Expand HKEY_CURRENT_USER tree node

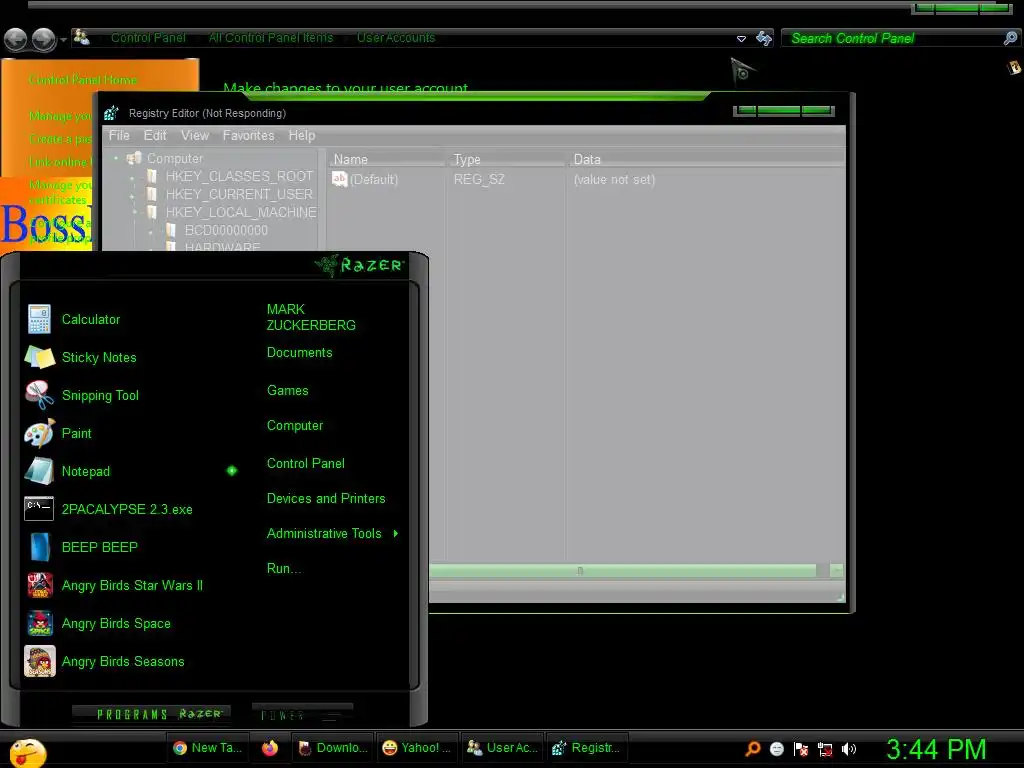[133, 195]
